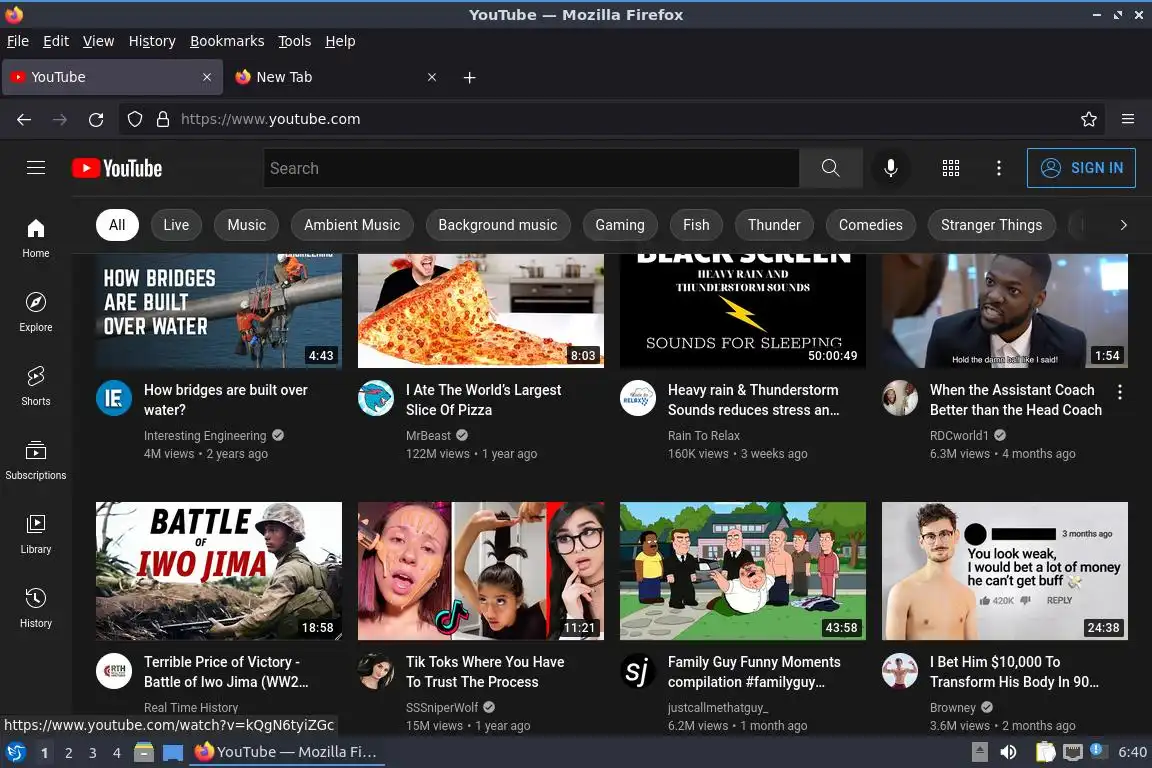This screenshot has height=768, width=1152.
Task: Bookmark this page with star icon
Action: [1089, 119]
